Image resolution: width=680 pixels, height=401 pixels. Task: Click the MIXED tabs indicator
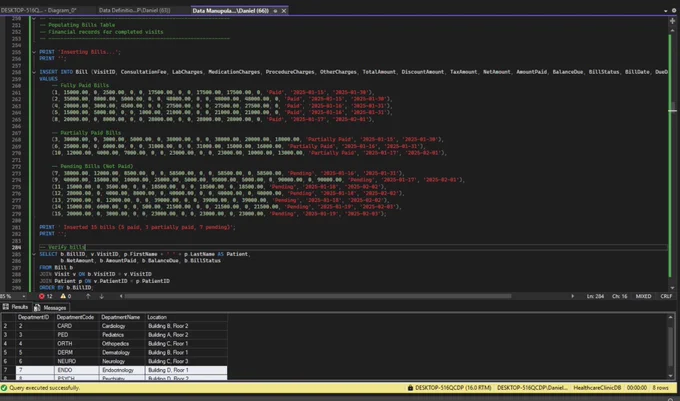[x=643, y=297]
